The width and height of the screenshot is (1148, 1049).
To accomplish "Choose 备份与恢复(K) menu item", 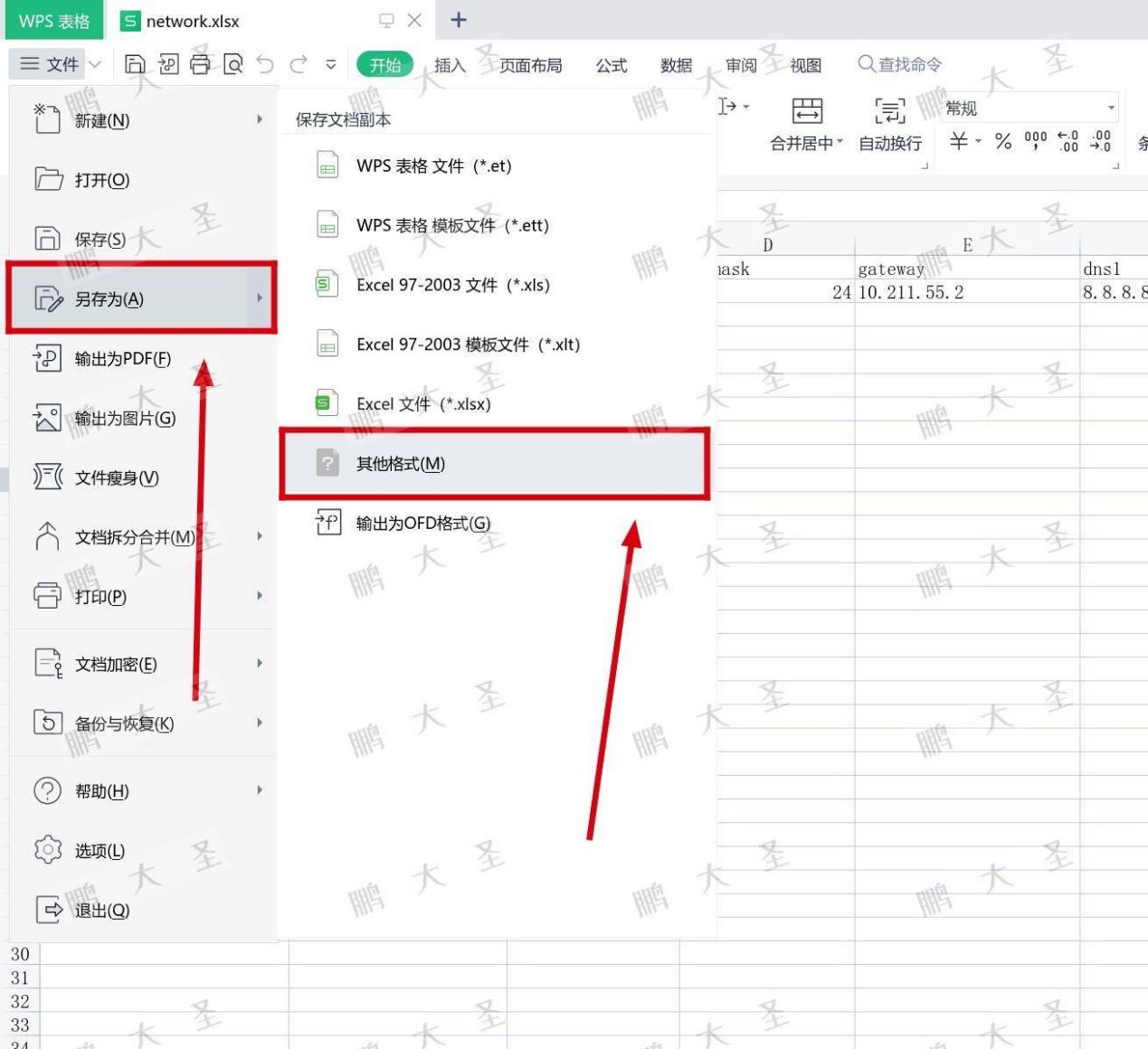I will point(142,723).
